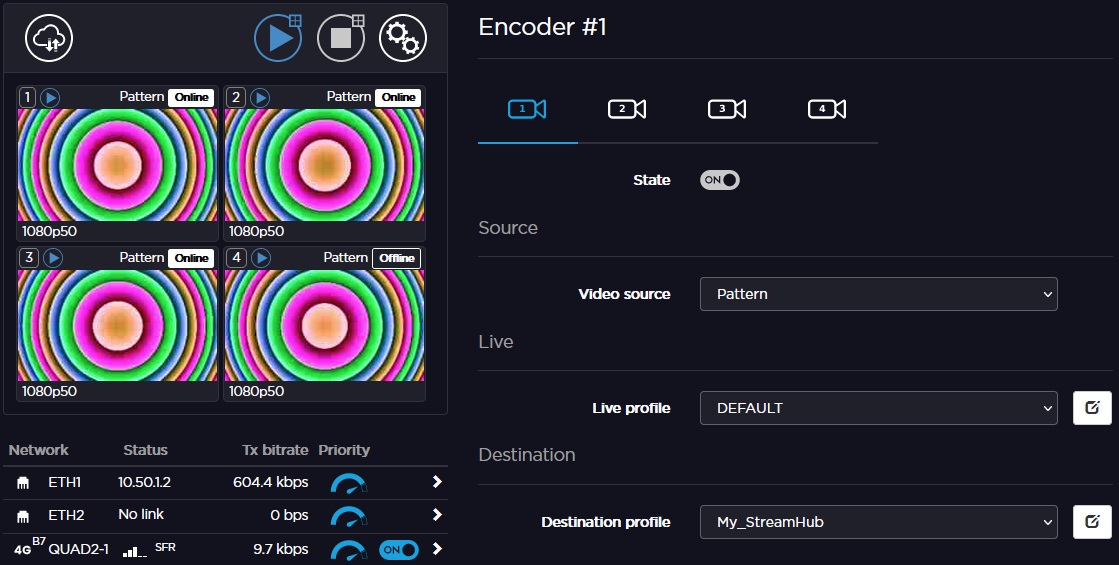
Task: Click the Offline status badge on encoder 4
Action: [x=396, y=258]
